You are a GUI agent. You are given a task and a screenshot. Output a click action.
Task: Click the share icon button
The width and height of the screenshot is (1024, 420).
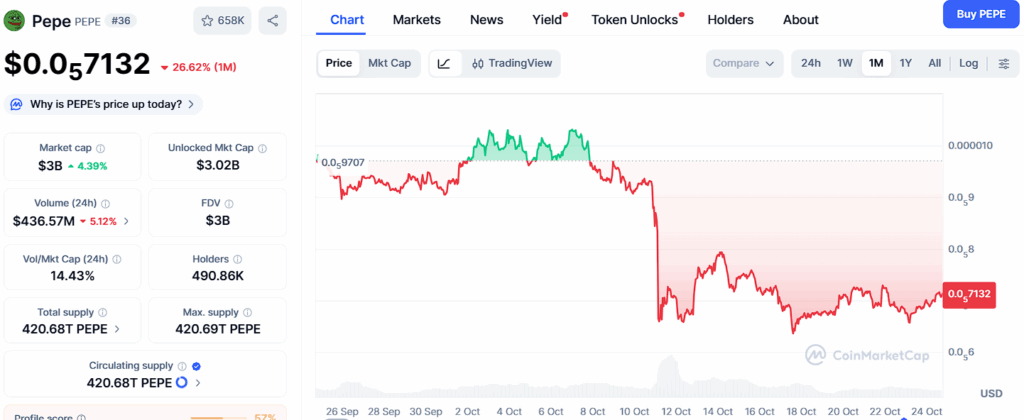273,20
